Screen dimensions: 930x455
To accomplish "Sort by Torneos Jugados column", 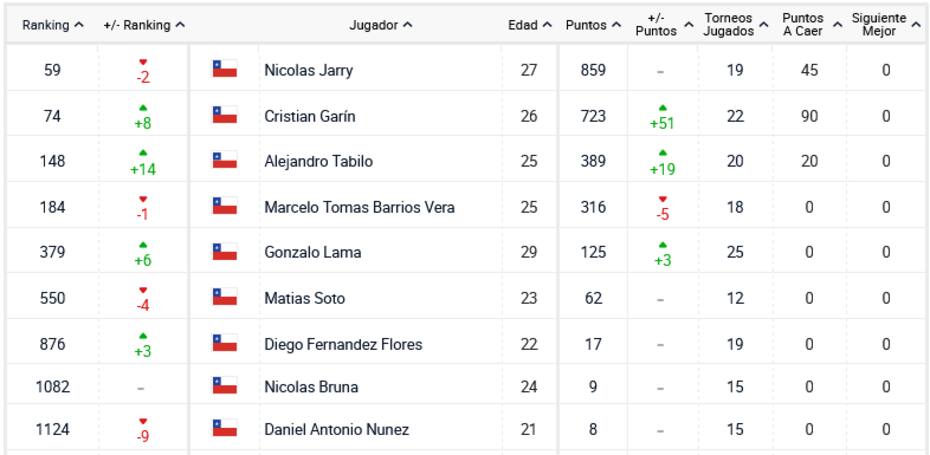I will click(x=735, y=25).
